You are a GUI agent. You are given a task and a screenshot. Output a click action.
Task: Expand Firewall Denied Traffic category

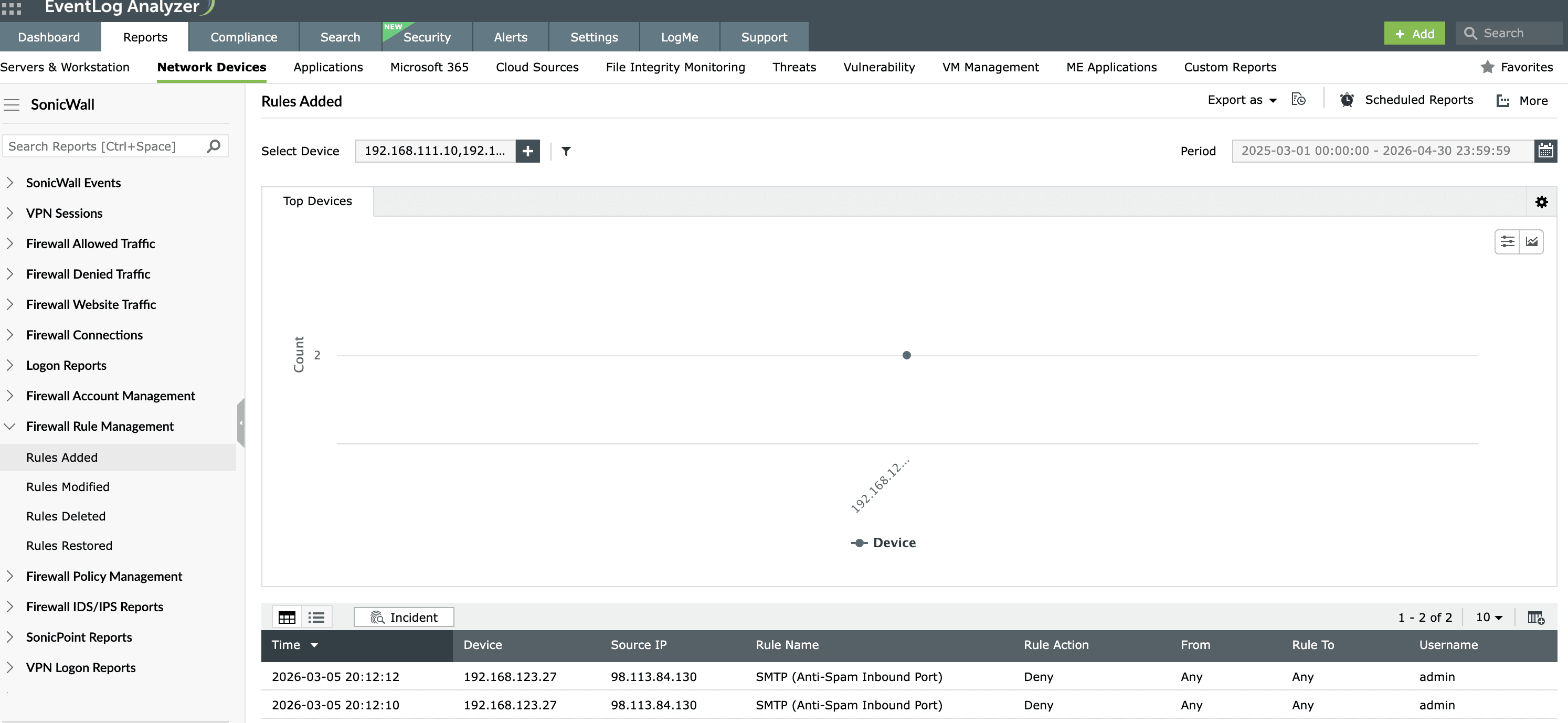click(10, 274)
